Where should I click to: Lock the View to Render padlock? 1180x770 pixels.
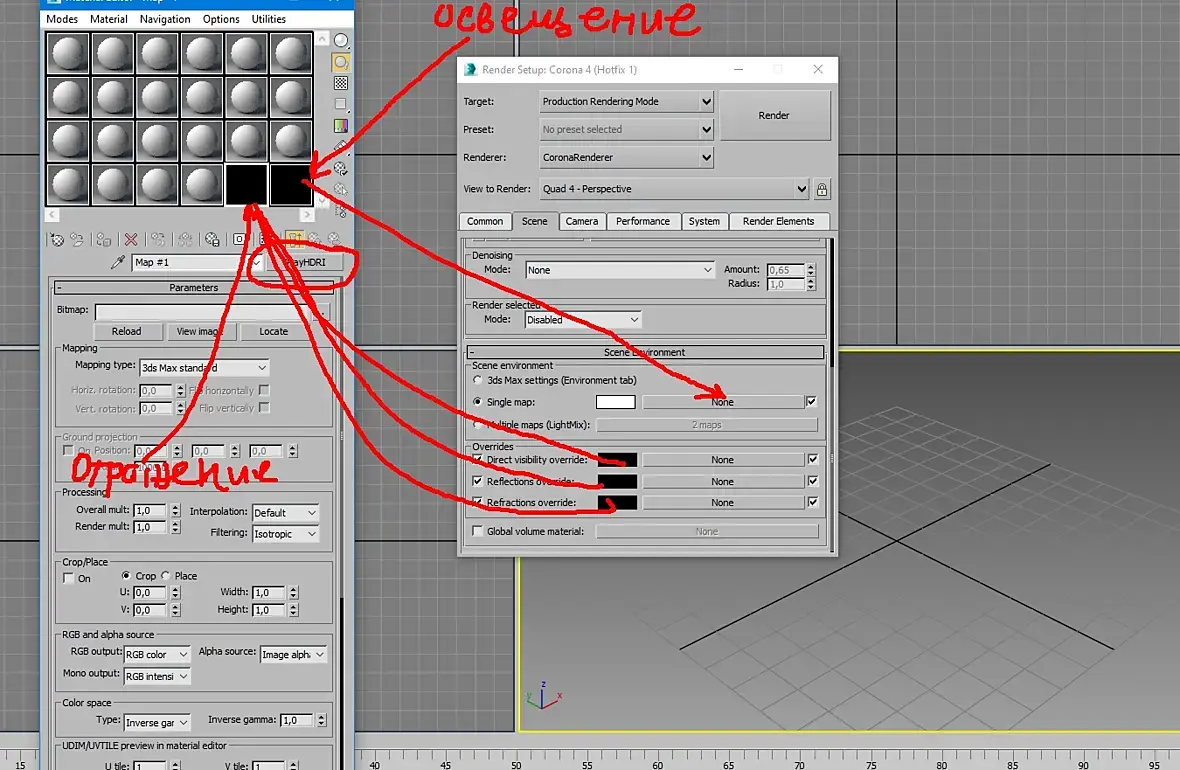click(822, 189)
